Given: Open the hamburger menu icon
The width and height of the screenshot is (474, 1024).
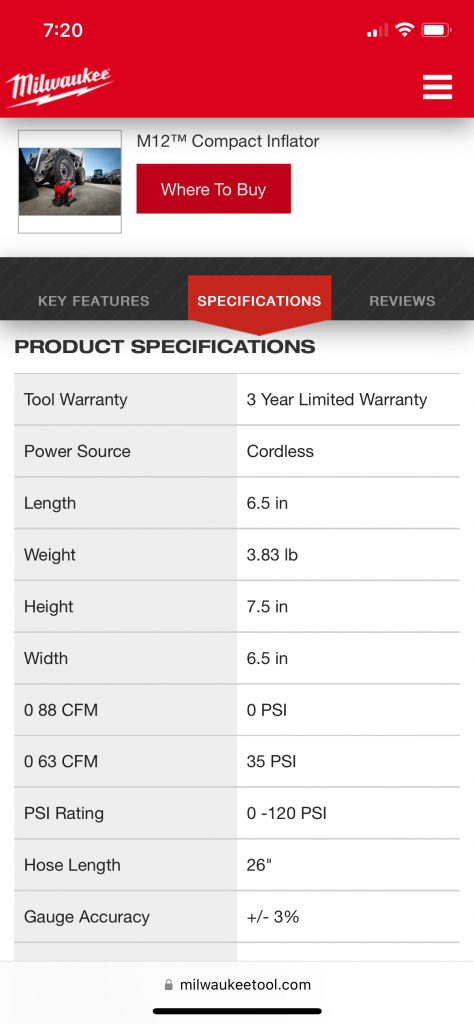Looking at the screenshot, I should pos(437,87).
